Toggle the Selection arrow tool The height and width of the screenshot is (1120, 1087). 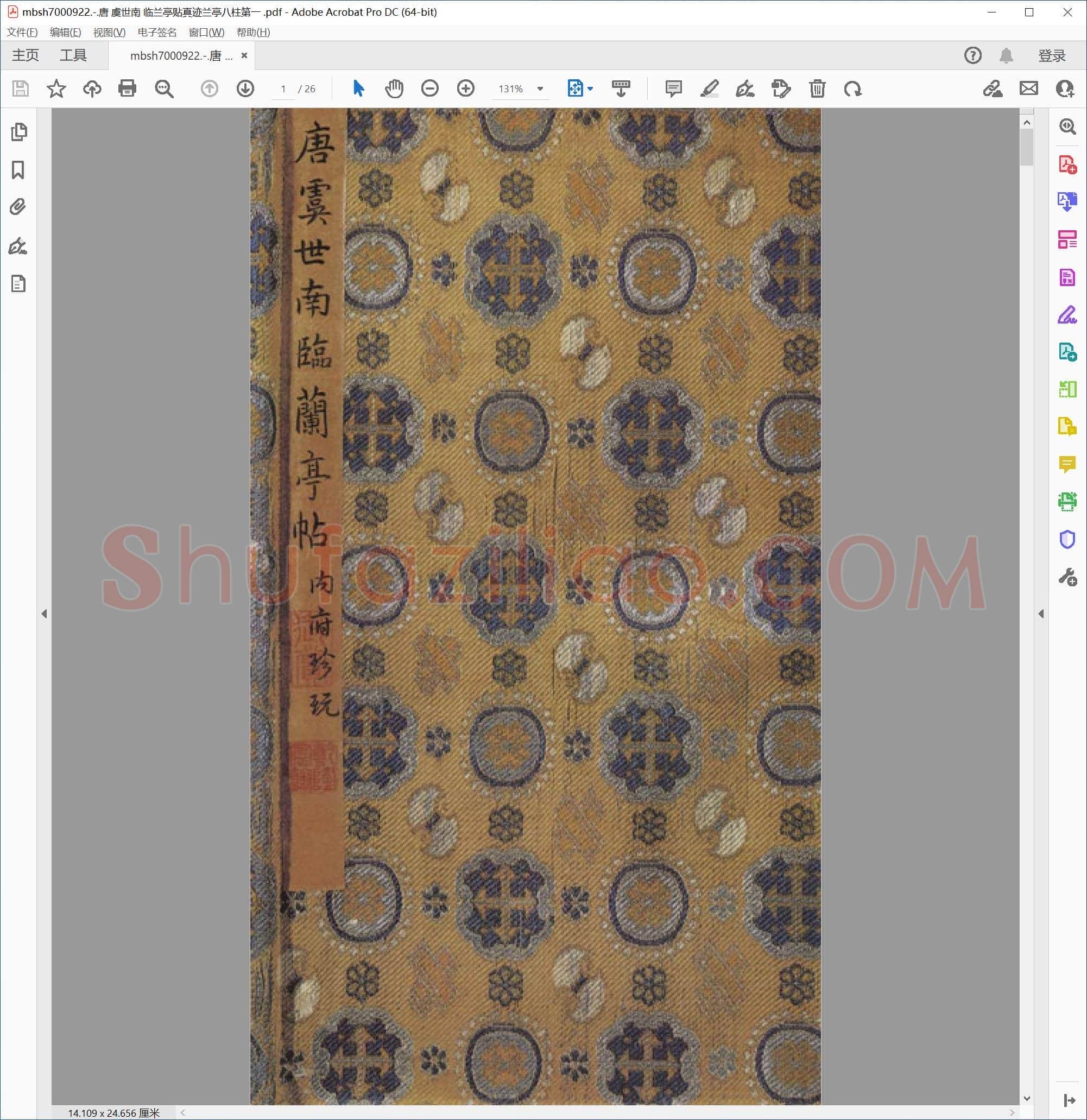tap(358, 88)
